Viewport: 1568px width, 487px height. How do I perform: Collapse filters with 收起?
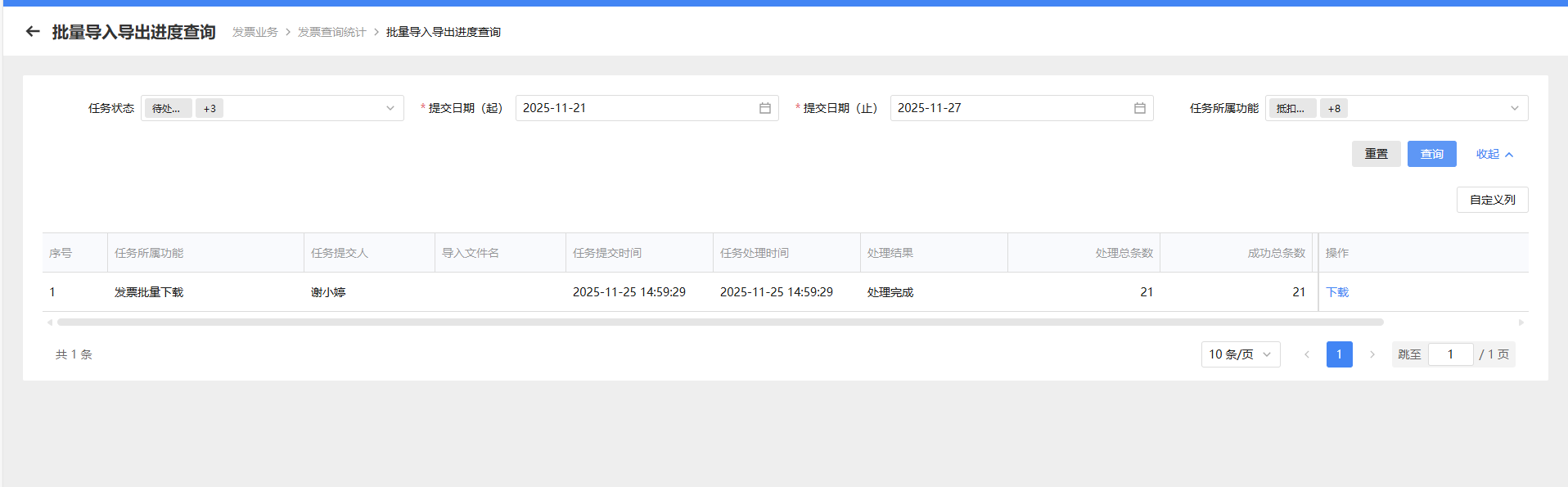click(1494, 154)
